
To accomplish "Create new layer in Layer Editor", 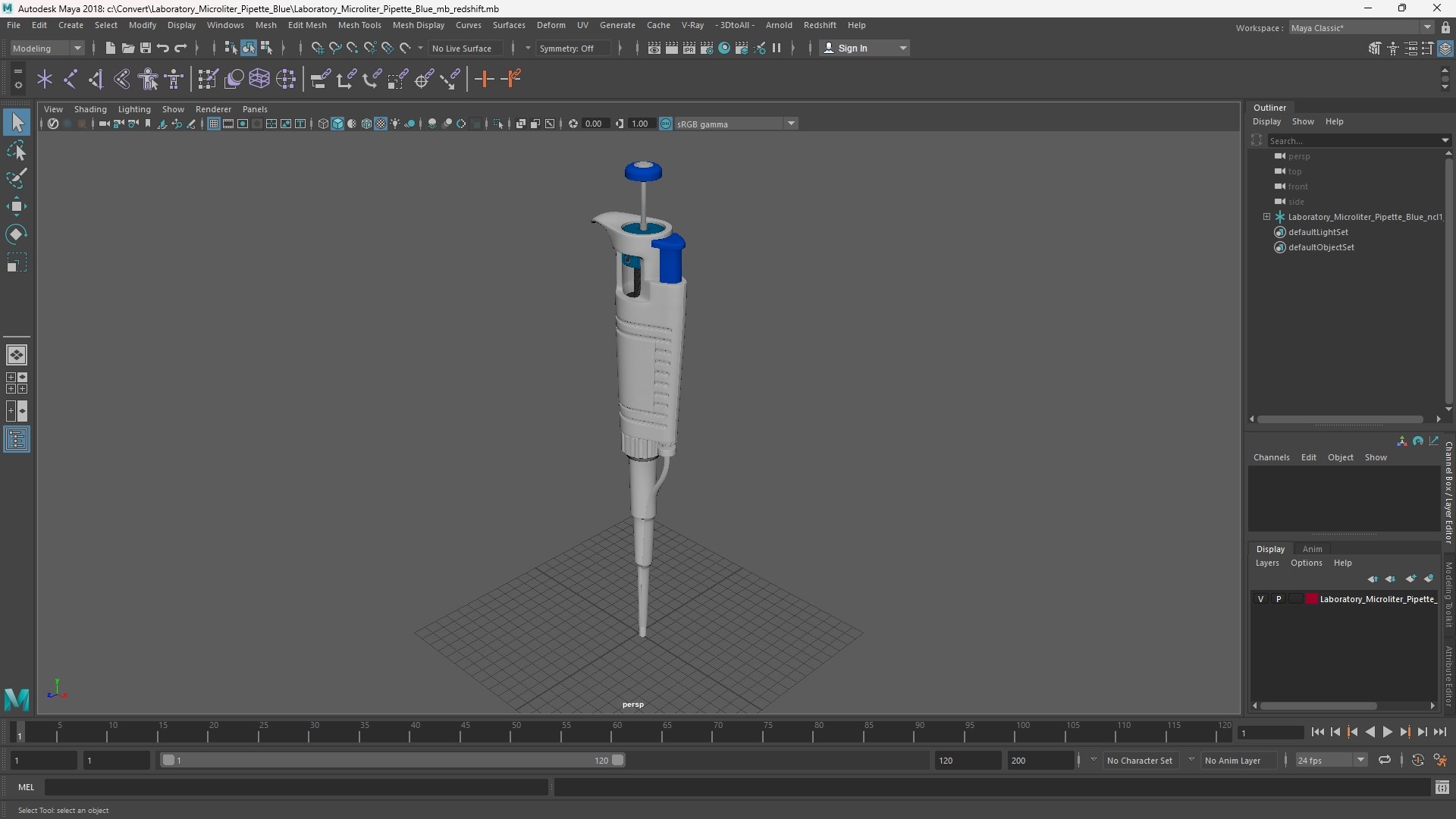I will pyautogui.click(x=1410, y=579).
